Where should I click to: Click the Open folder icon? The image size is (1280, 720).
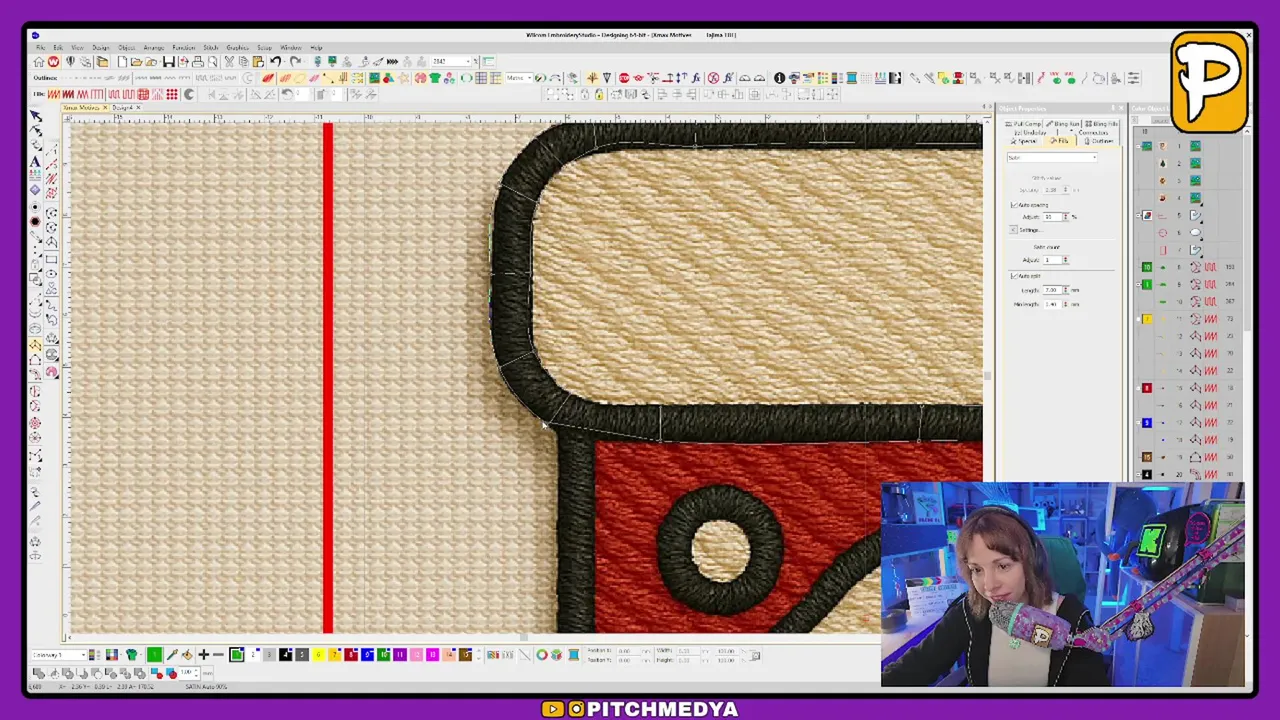(x=136, y=62)
